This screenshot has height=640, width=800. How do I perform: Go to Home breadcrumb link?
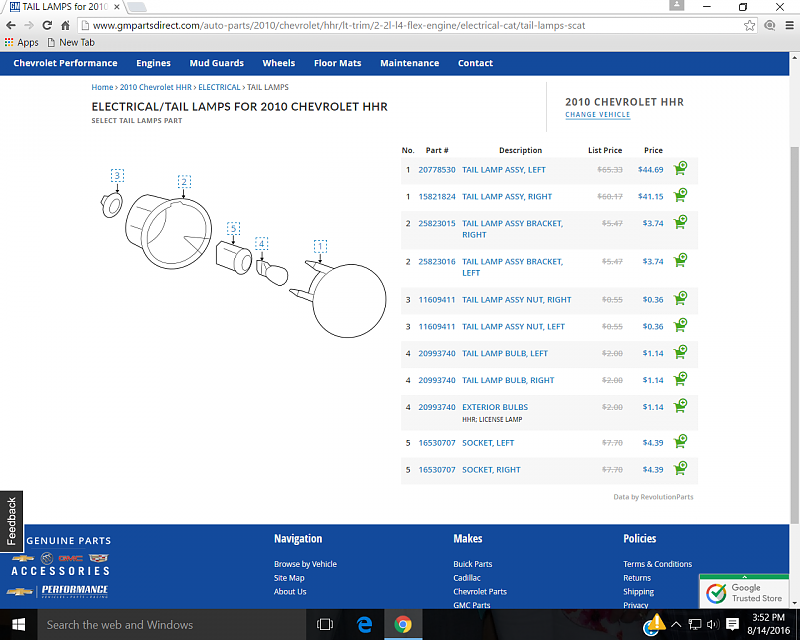102,87
